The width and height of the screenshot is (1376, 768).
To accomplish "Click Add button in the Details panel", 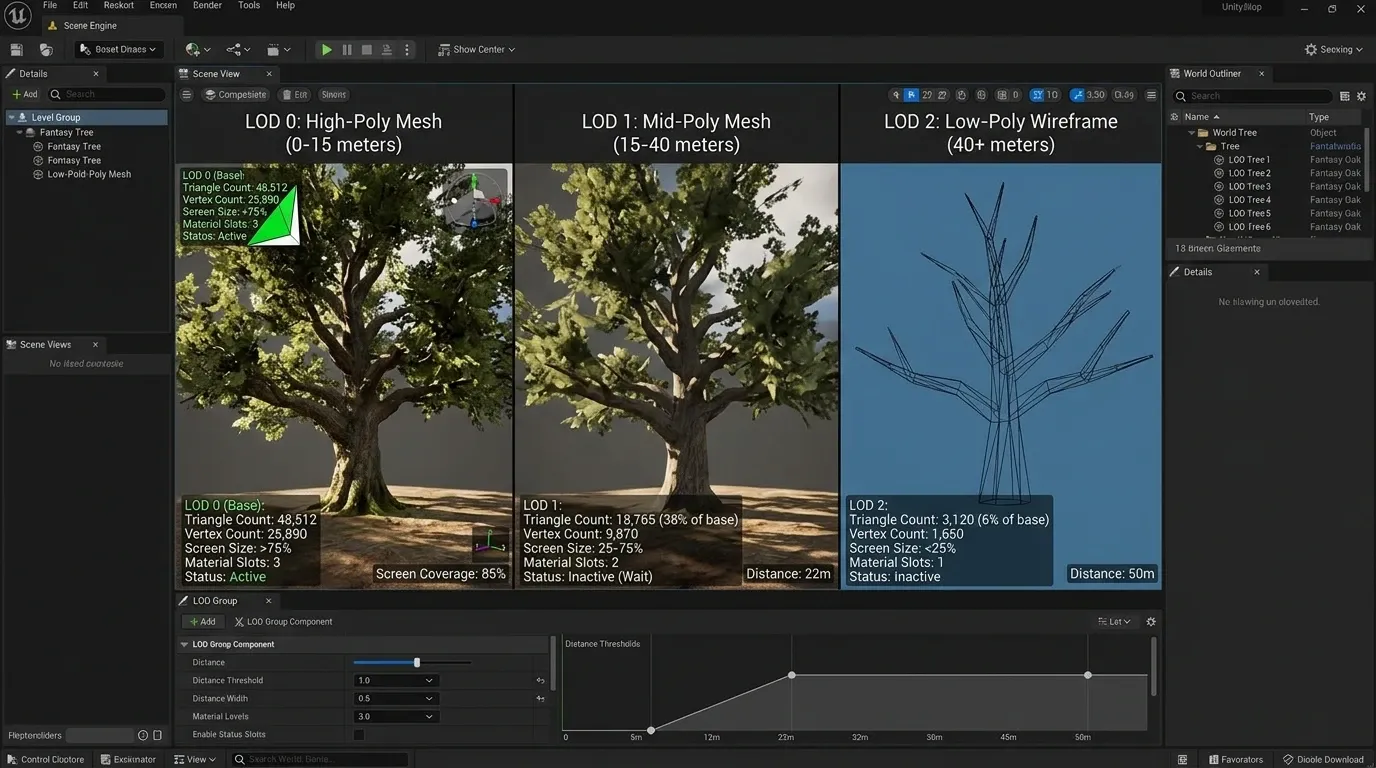I will (25, 95).
